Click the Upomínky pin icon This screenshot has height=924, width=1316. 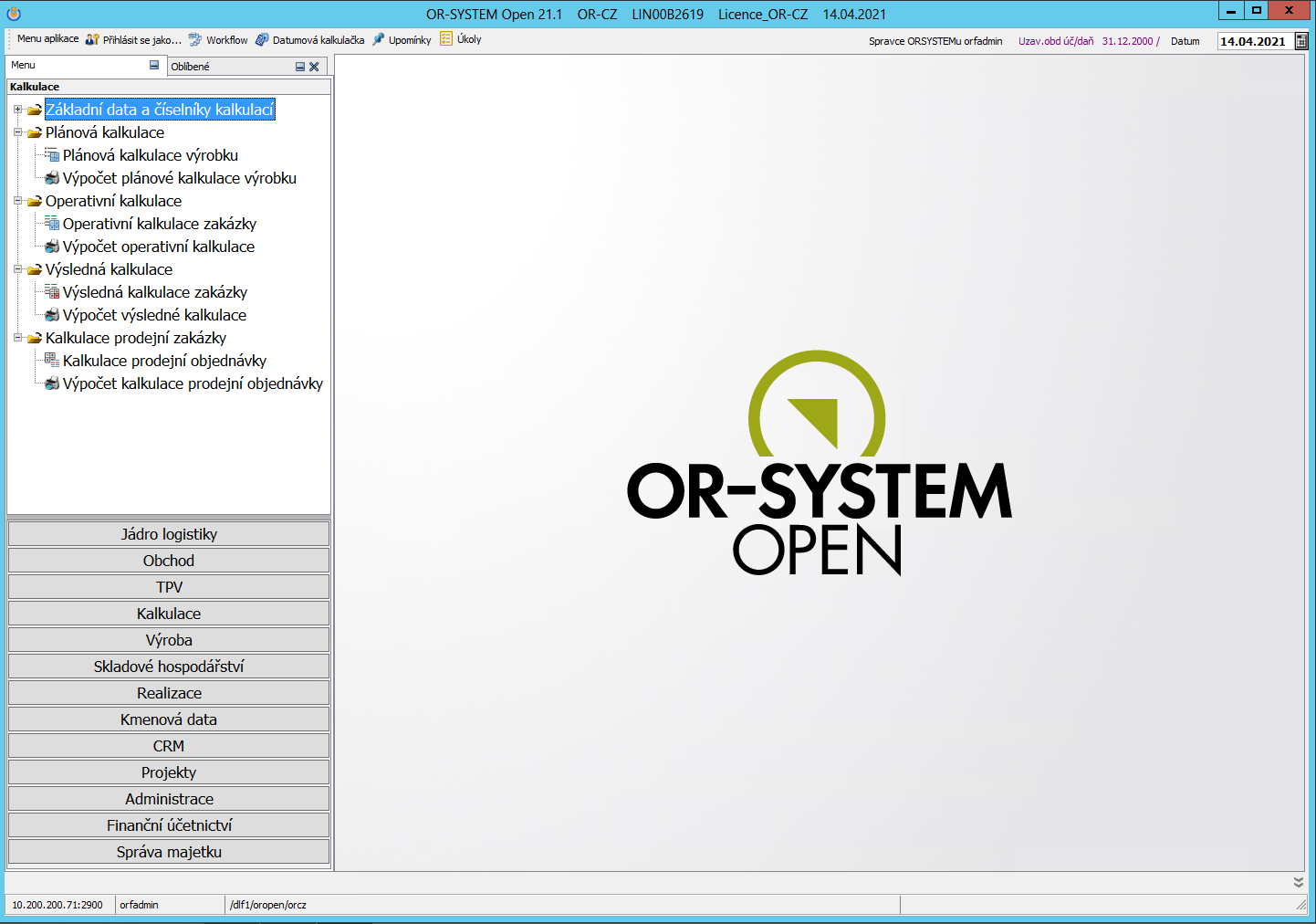coord(378,40)
